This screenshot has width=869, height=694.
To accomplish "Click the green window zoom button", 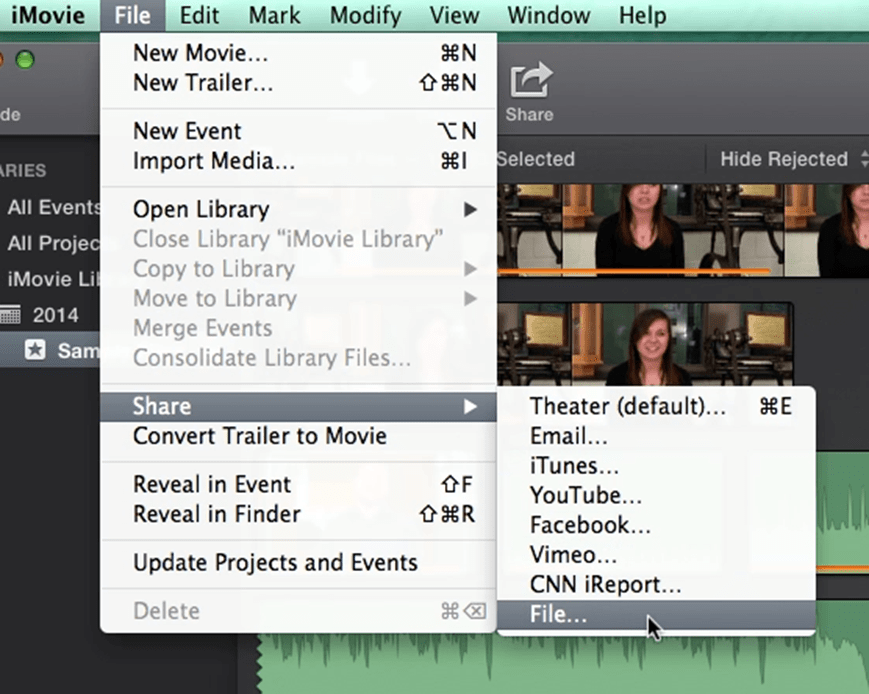I will coord(25,59).
